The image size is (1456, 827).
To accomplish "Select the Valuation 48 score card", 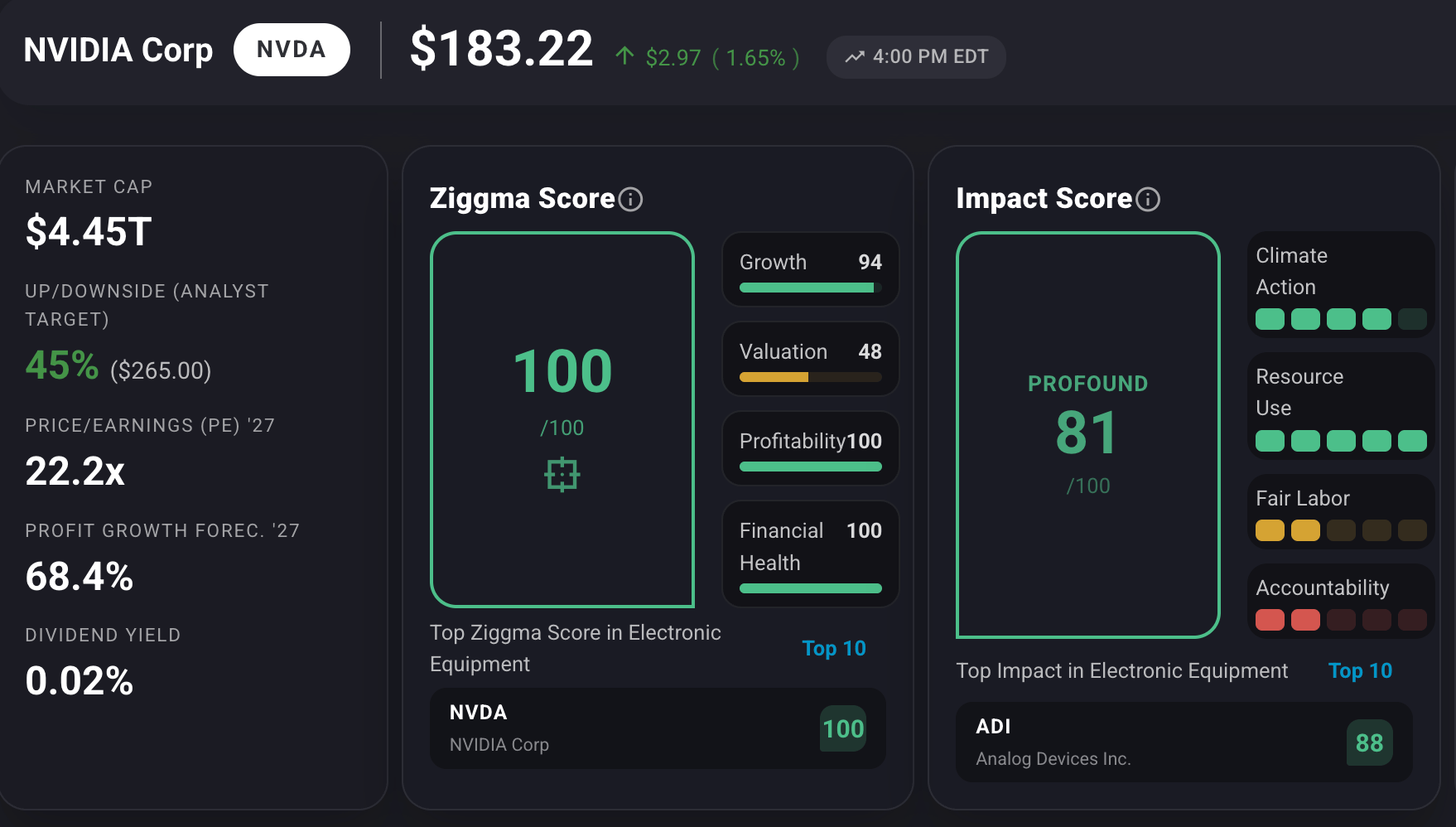I will (811, 359).
